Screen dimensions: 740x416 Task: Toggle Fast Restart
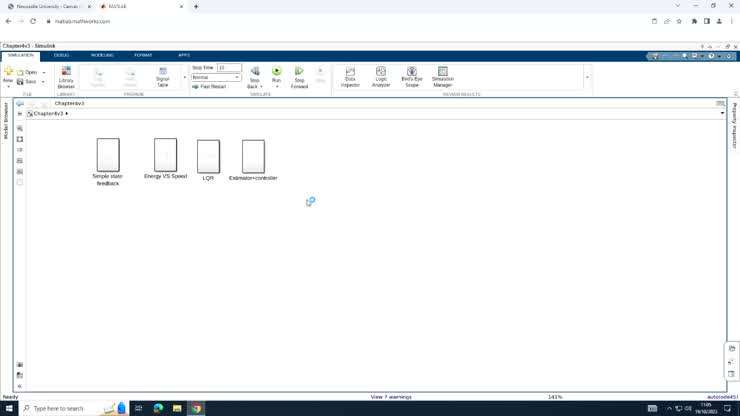tap(210, 87)
